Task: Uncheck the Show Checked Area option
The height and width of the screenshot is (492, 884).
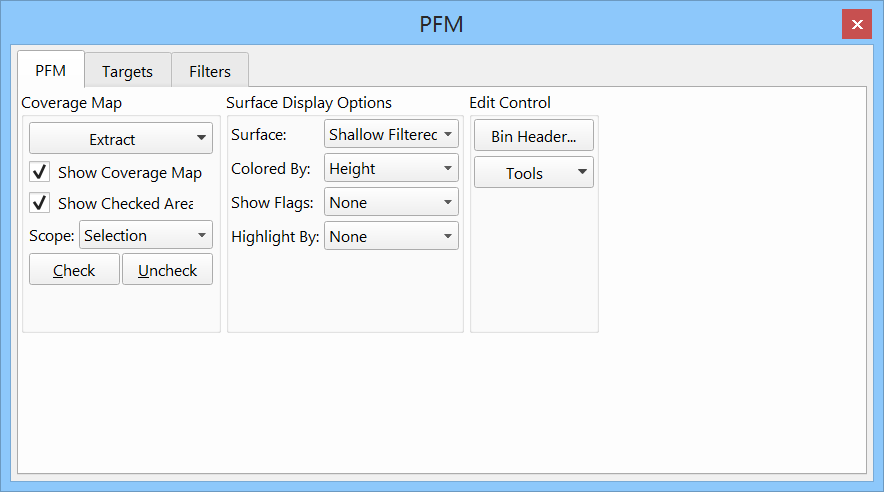Action: (41, 203)
